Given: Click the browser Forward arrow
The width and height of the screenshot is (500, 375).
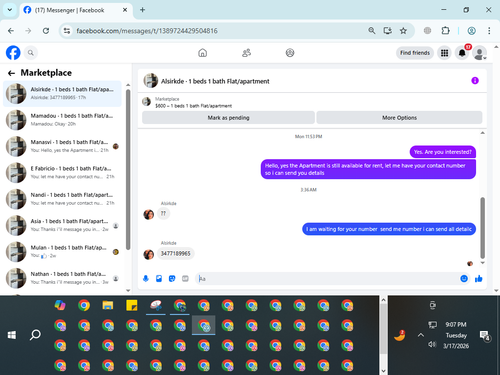Looking at the screenshot, I should [x=28, y=31].
